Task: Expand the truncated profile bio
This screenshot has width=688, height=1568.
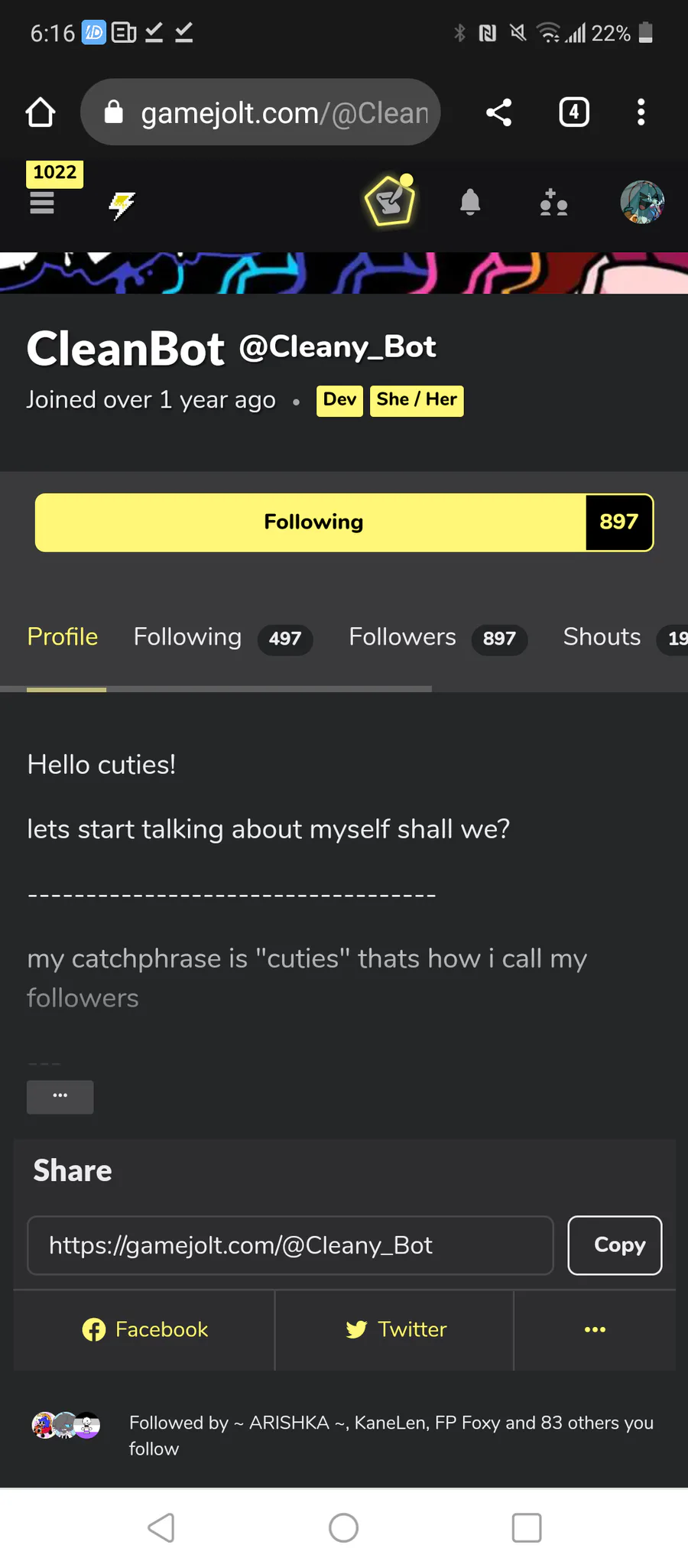Action: pos(60,1096)
